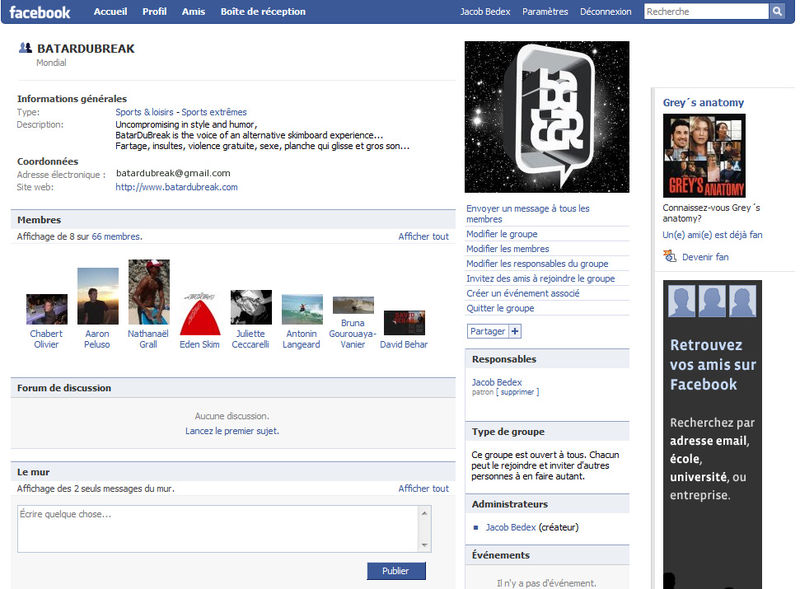This screenshot has height=589, width=800.
Task: Open Jacob Bedex in the top bar
Action: coord(485,11)
